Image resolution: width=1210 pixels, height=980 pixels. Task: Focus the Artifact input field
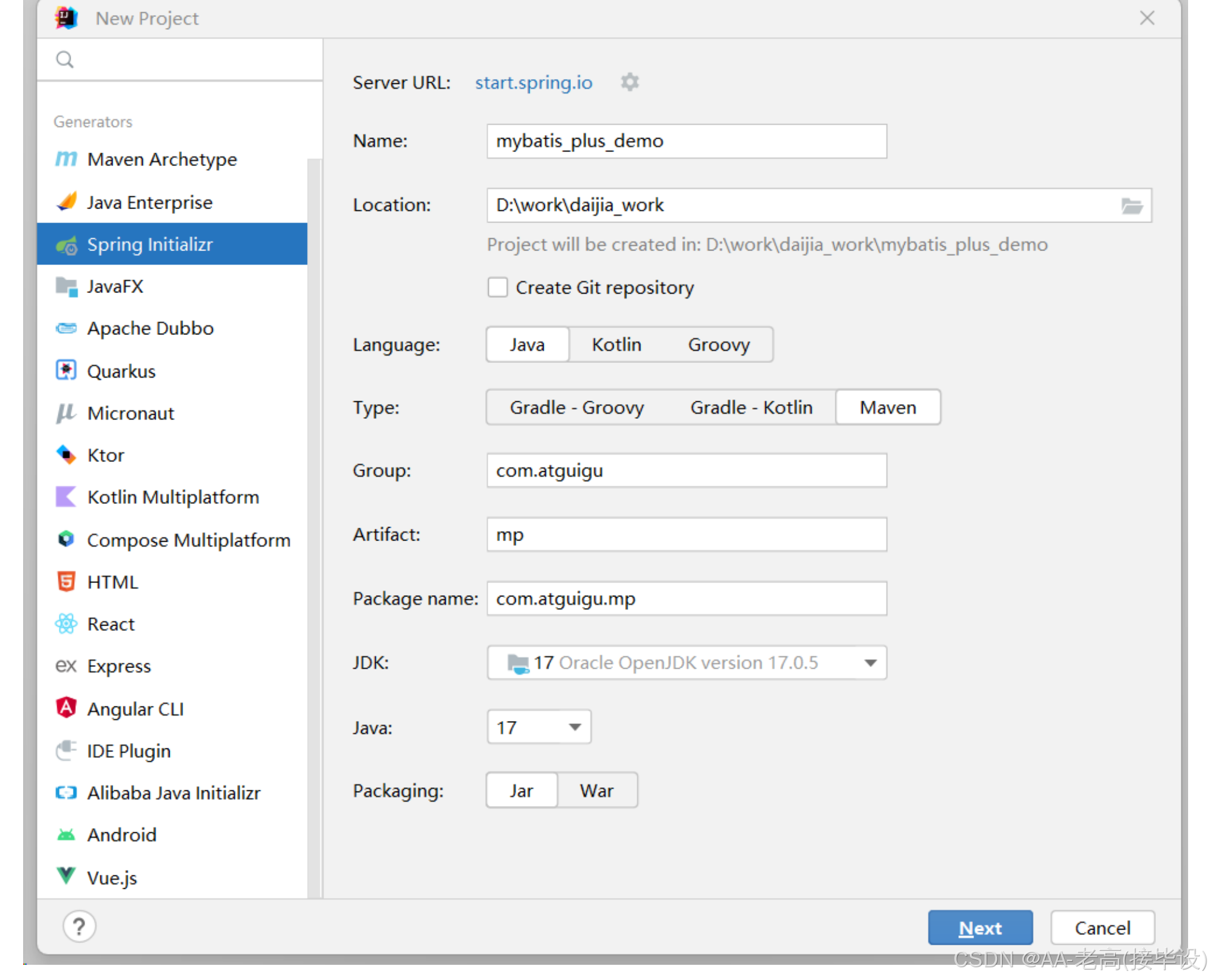tap(686, 535)
